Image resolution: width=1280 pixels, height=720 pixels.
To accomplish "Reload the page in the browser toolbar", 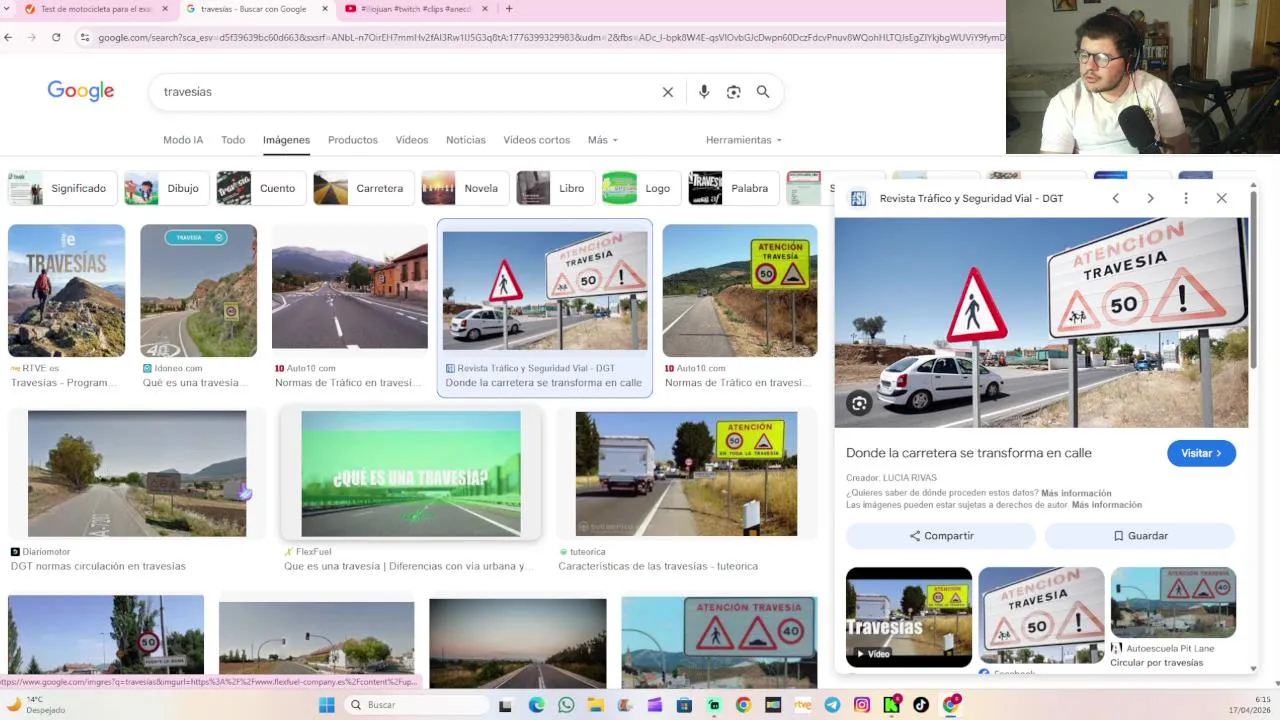I will pyautogui.click(x=56, y=38).
